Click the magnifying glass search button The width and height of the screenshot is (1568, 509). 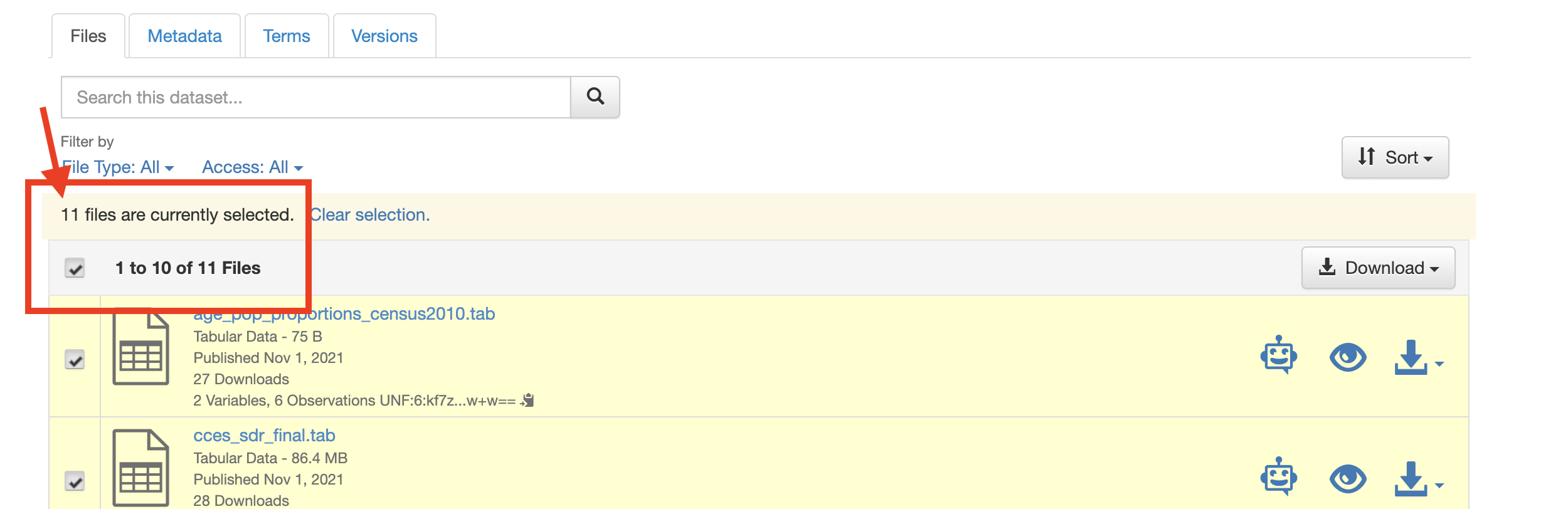click(595, 97)
